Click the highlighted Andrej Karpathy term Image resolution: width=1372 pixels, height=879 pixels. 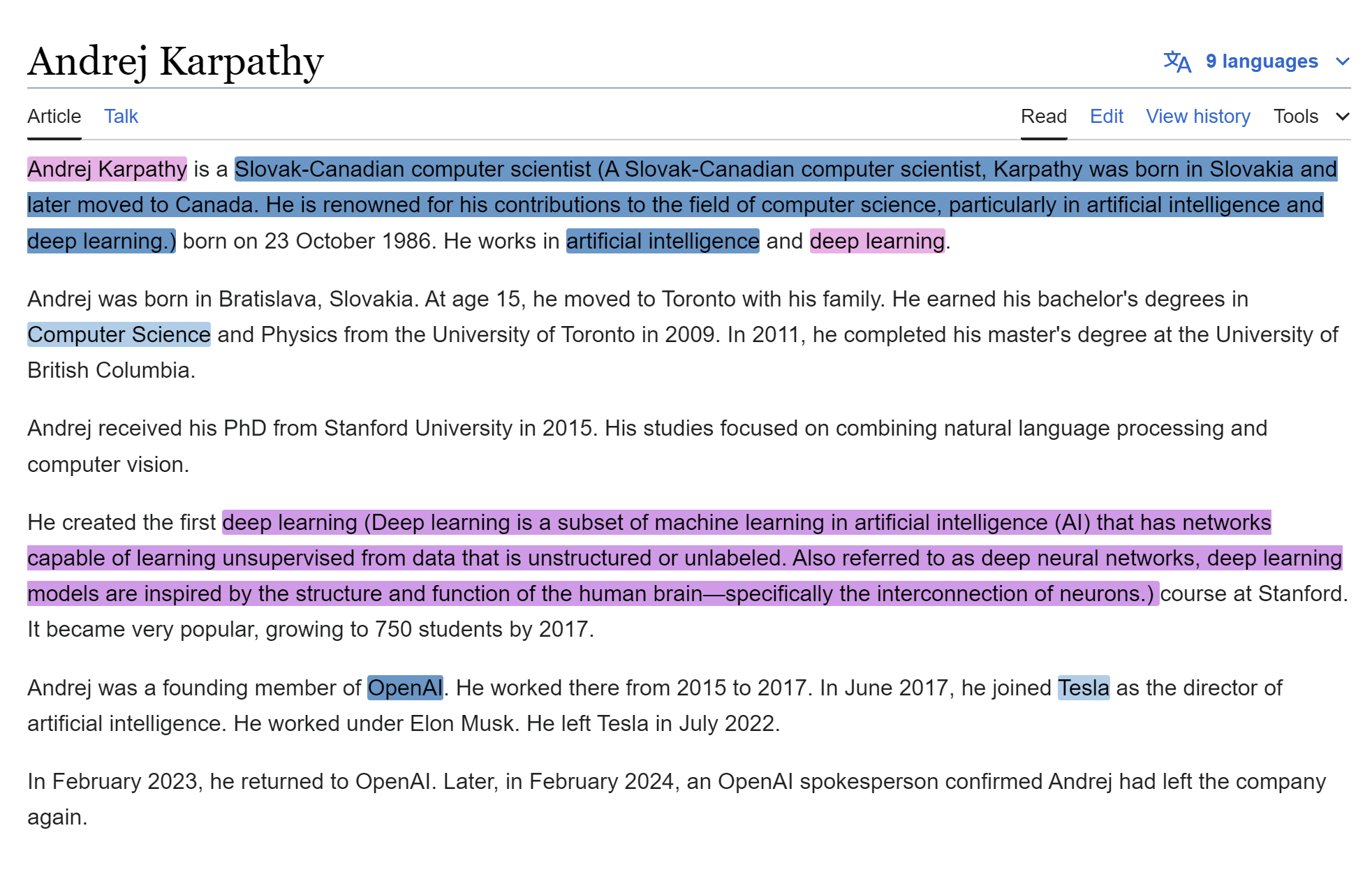[107, 169]
